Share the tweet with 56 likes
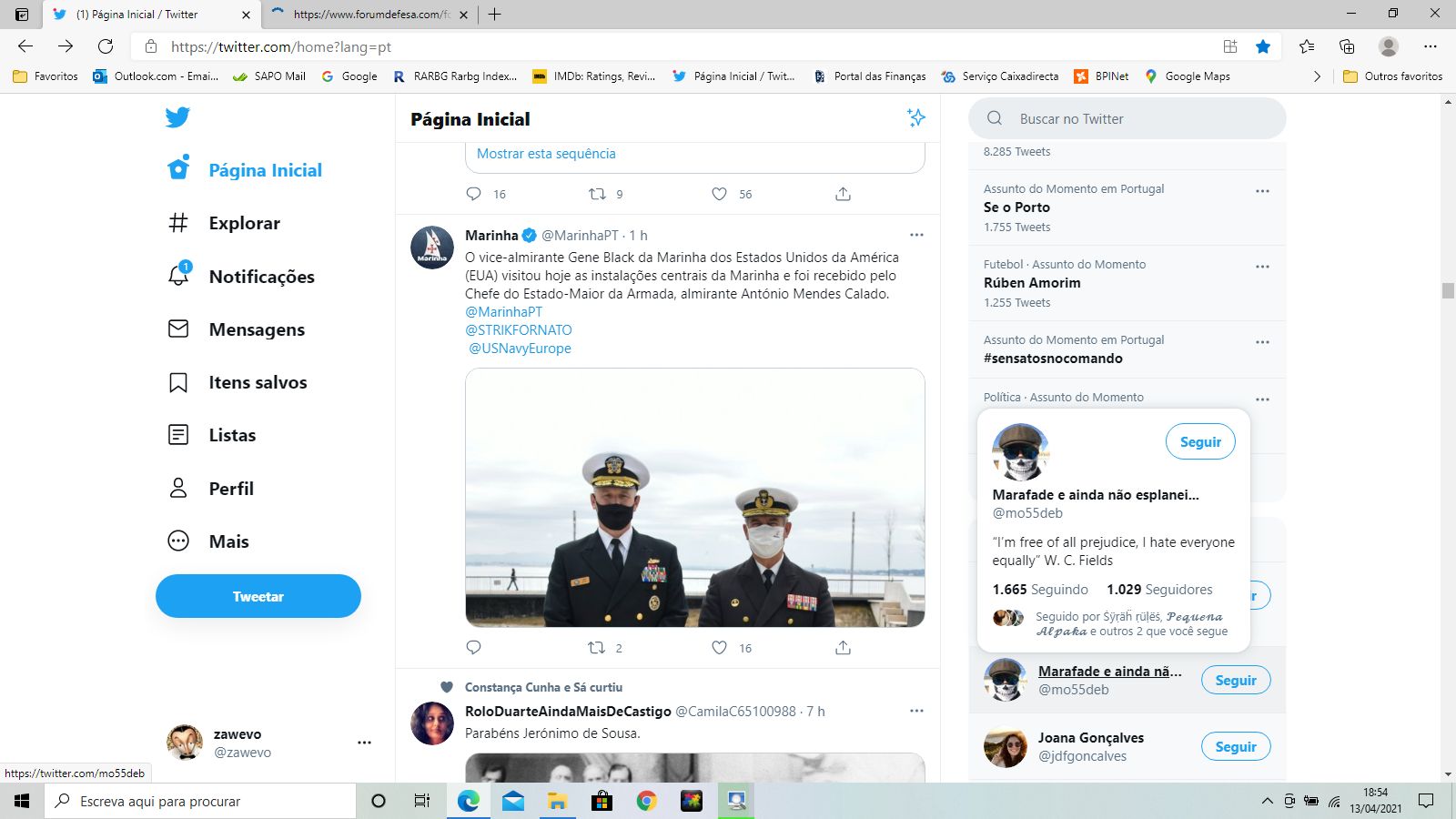The image size is (1456, 819). coord(843,194)
